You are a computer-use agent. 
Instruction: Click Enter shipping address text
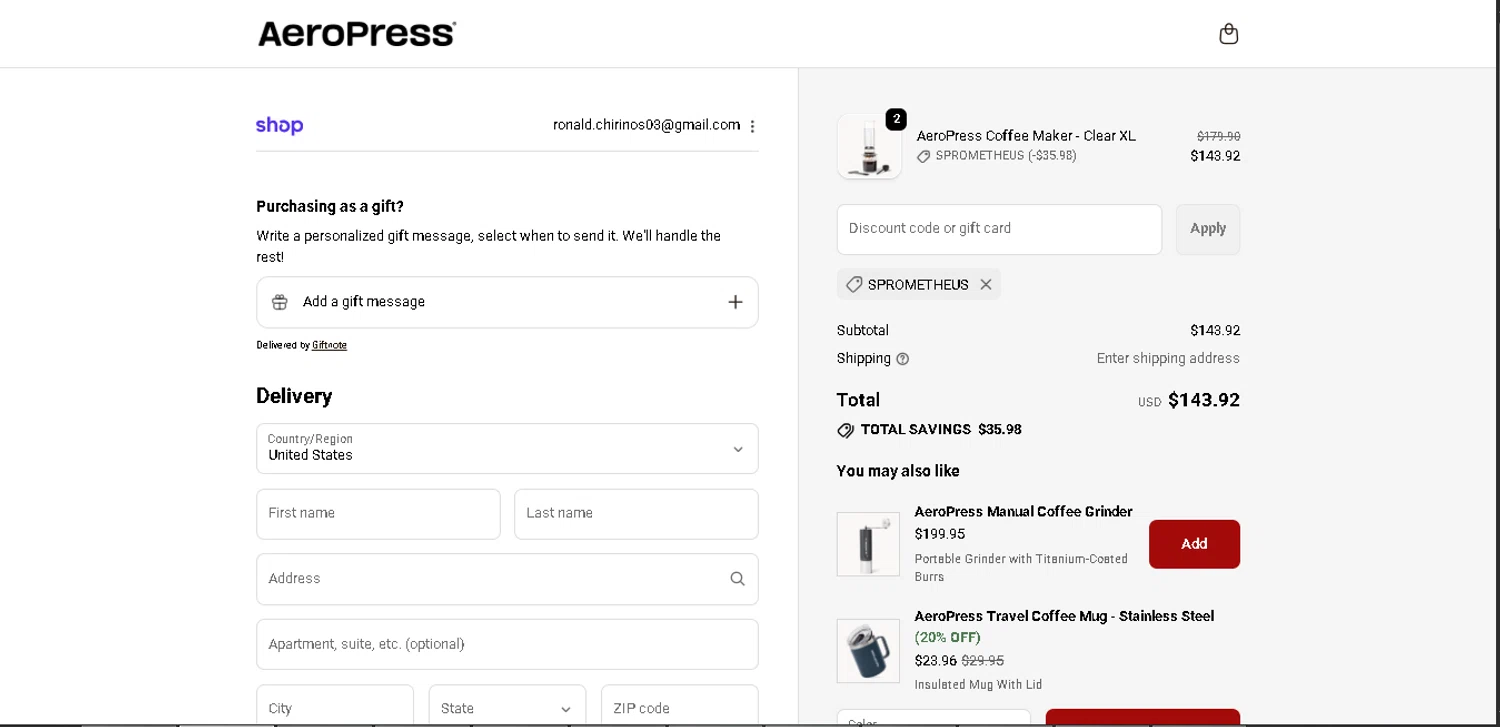coord(1168,358)
